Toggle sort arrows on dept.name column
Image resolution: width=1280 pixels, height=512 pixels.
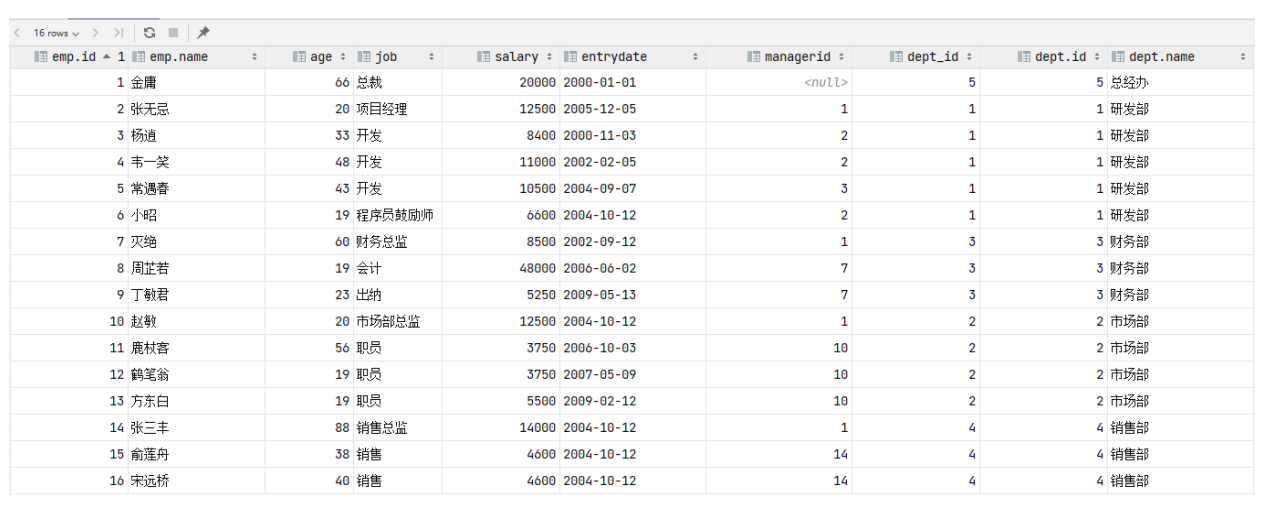(x=1243, y=57)
